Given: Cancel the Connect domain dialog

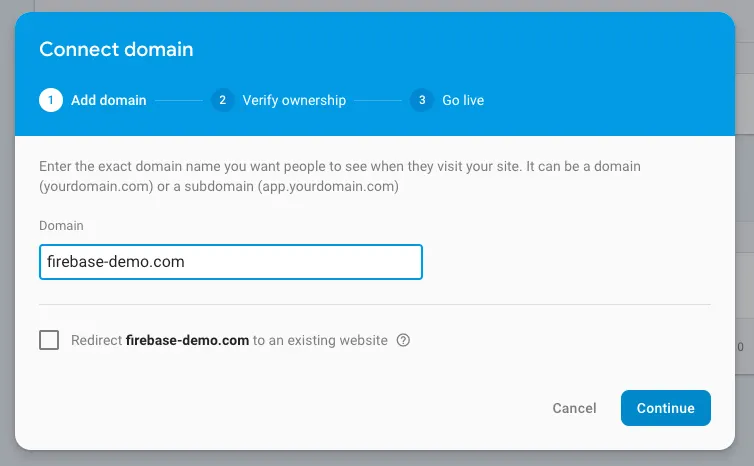Looking at the screenshot, I should pyautogui.click(x=574, y=408).
